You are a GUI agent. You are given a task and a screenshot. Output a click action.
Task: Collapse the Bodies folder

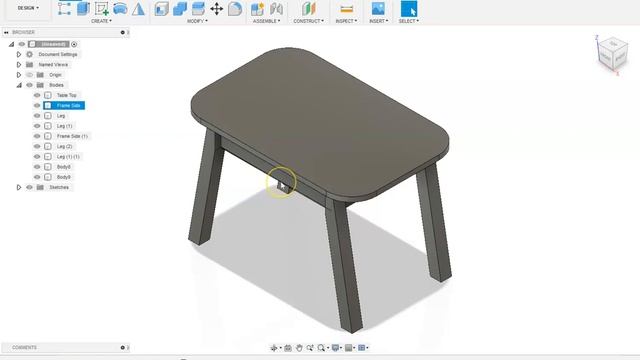[x=19, y=85]
